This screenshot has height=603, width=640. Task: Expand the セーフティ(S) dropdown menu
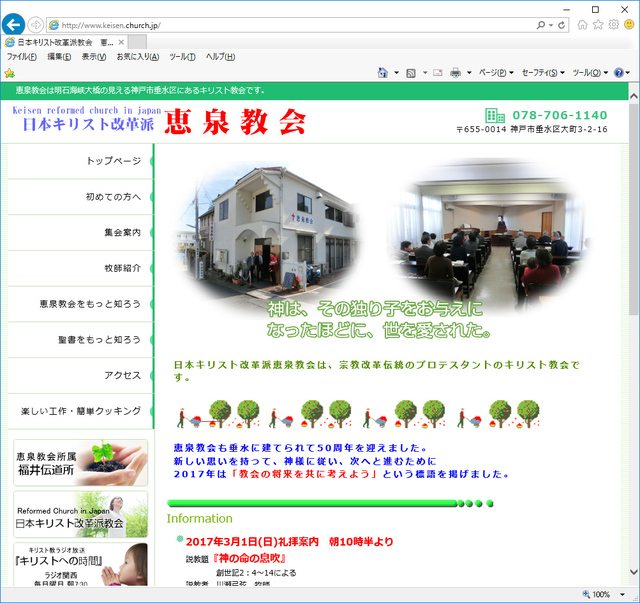click(544, 73)
